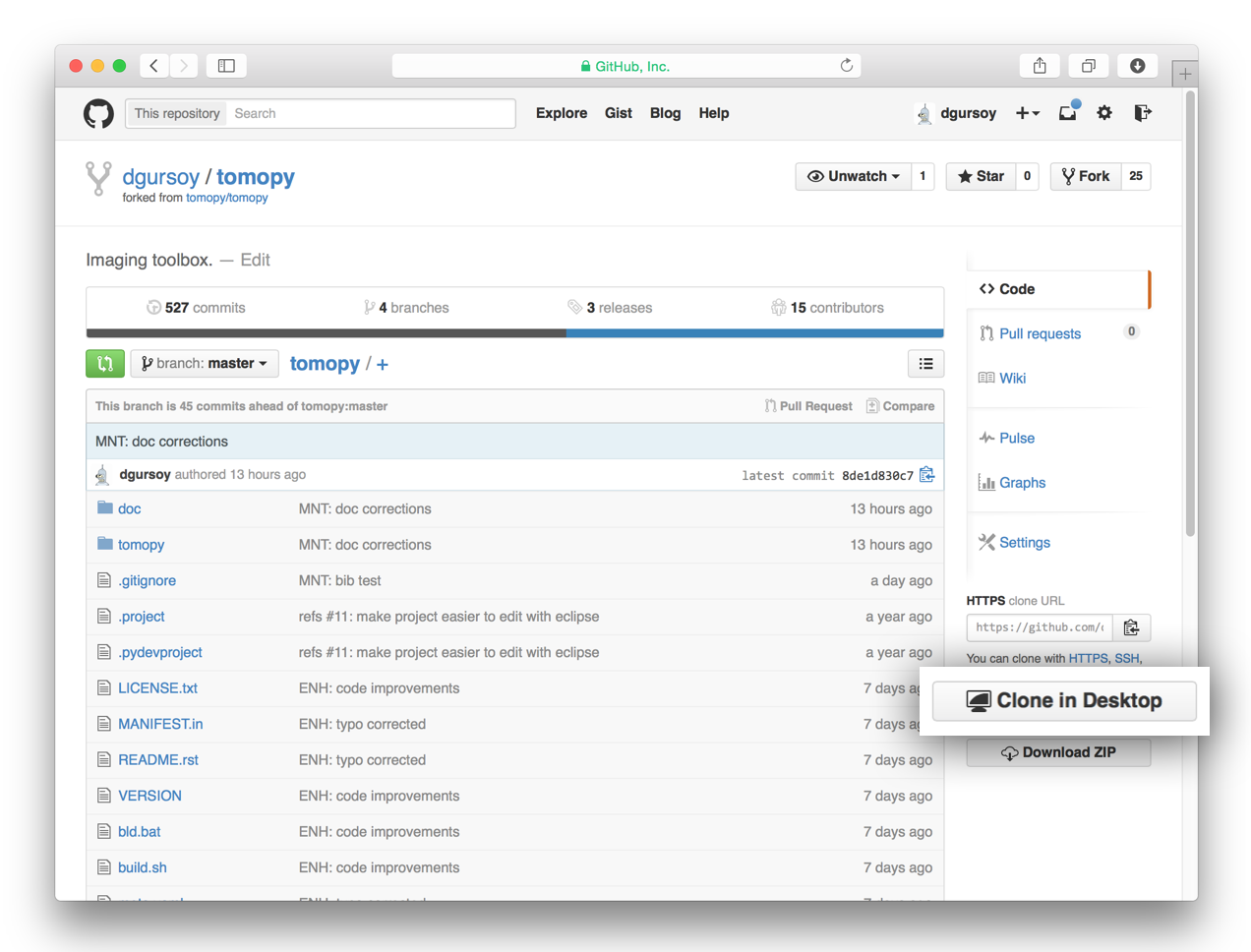Open the notifications inbox icon
This screenshot has width=1251, height=952.
tap(1067, 113)
